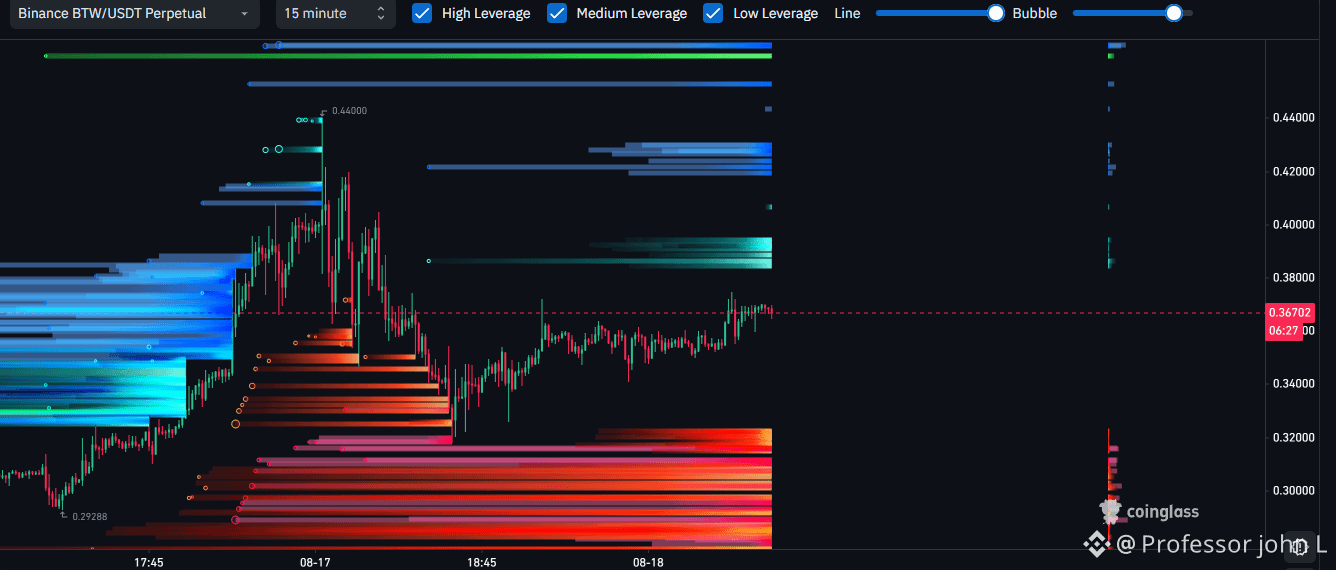This screenshot has height=570, width=1336.
Task: Click the Line slider label
Action: (x=847, y=14)
